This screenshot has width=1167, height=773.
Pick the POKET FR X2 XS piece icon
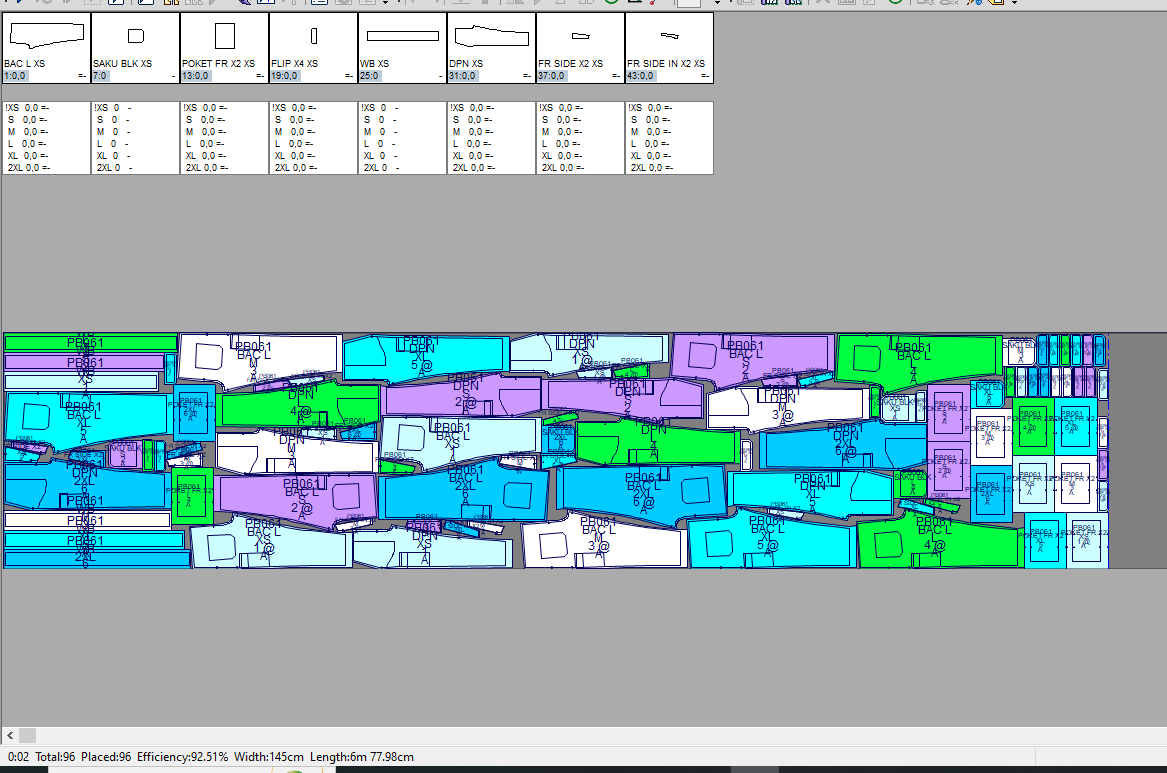tap(224, 37)
